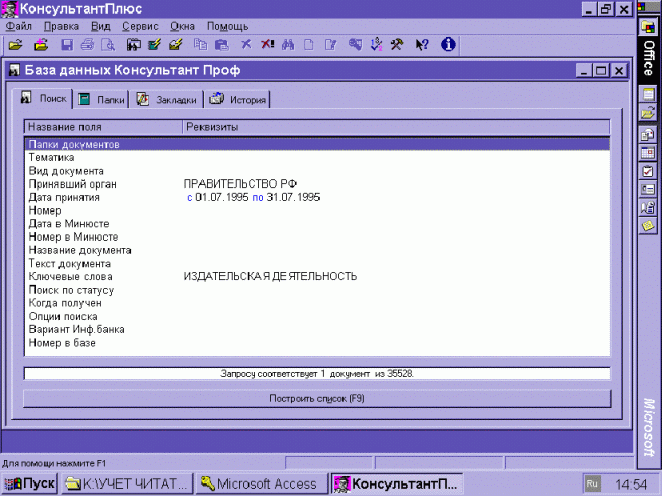Viewport: 662px width, 496px height.
Task: Open the Файл menu
Action: [19, 26]
